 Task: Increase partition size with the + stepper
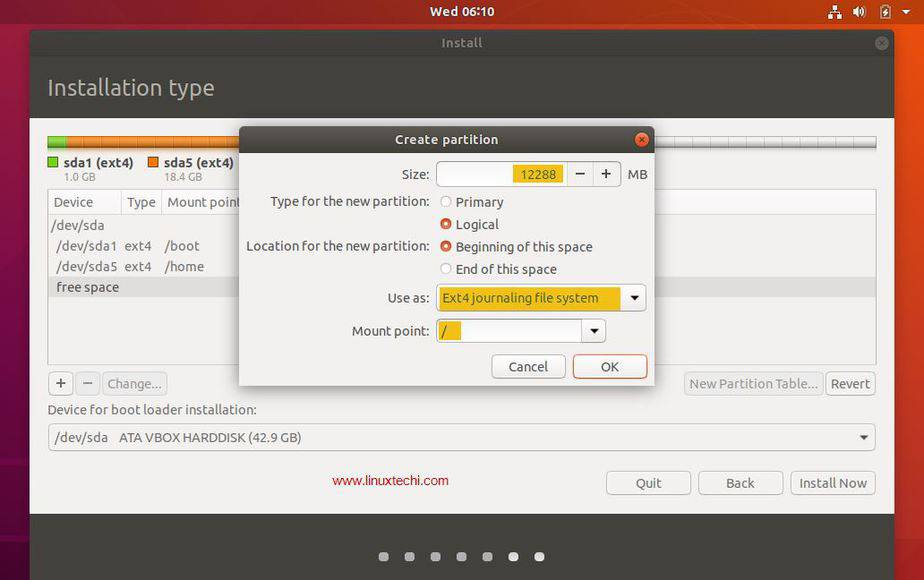tap(605, 173)
